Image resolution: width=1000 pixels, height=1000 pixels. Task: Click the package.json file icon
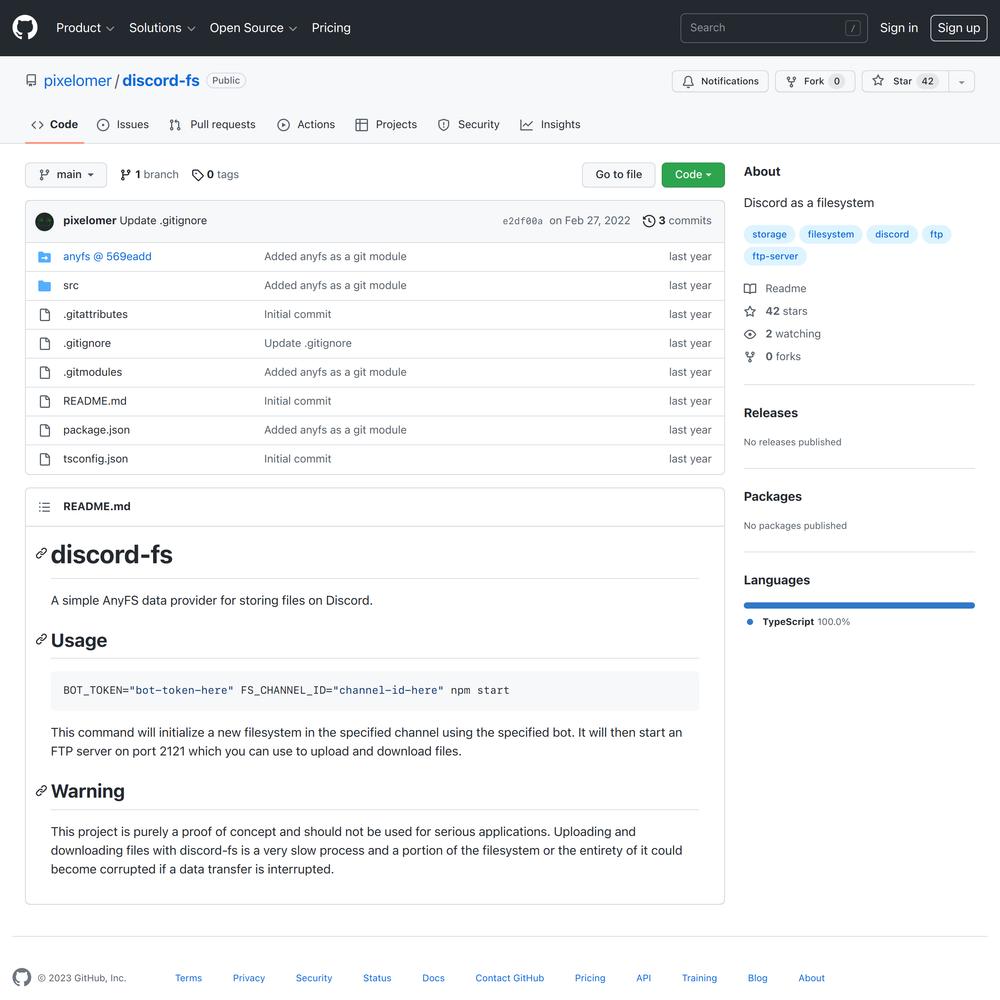point(45,430)
